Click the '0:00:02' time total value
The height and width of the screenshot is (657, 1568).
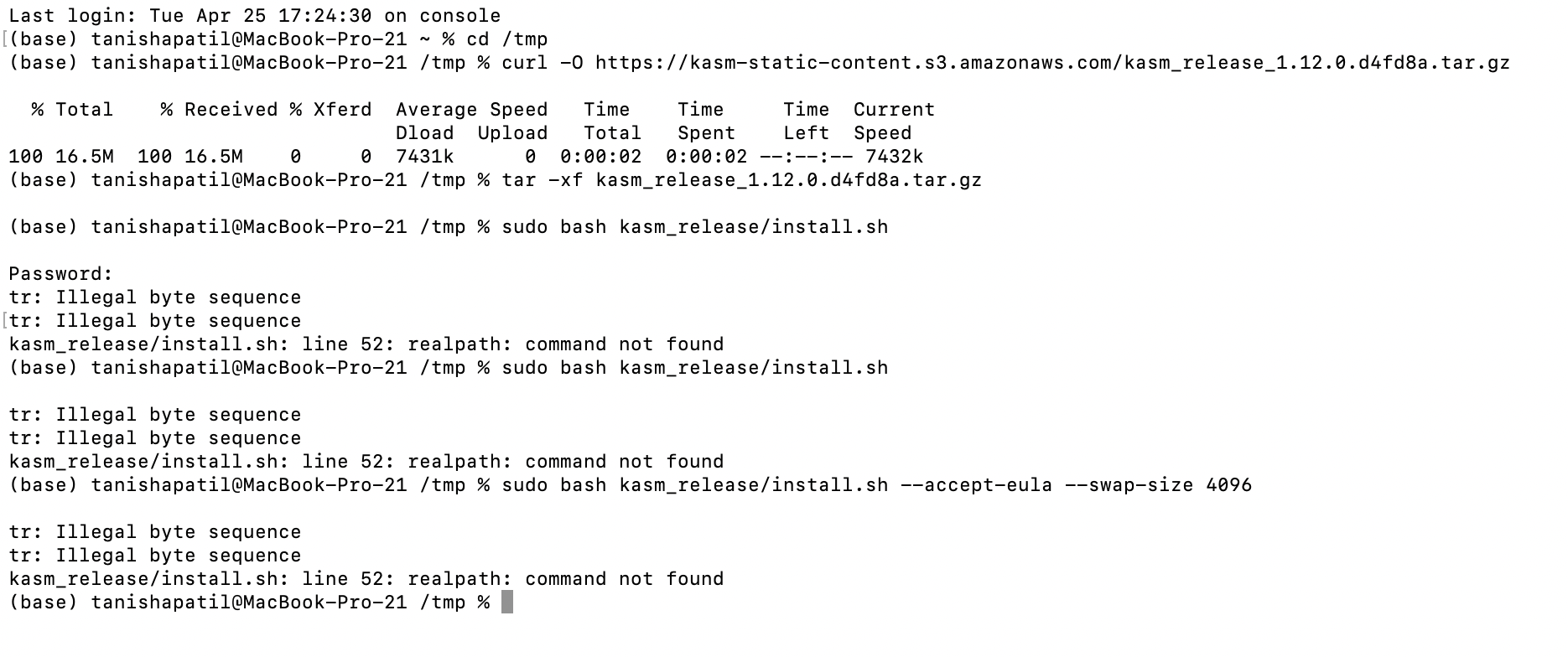601,157
